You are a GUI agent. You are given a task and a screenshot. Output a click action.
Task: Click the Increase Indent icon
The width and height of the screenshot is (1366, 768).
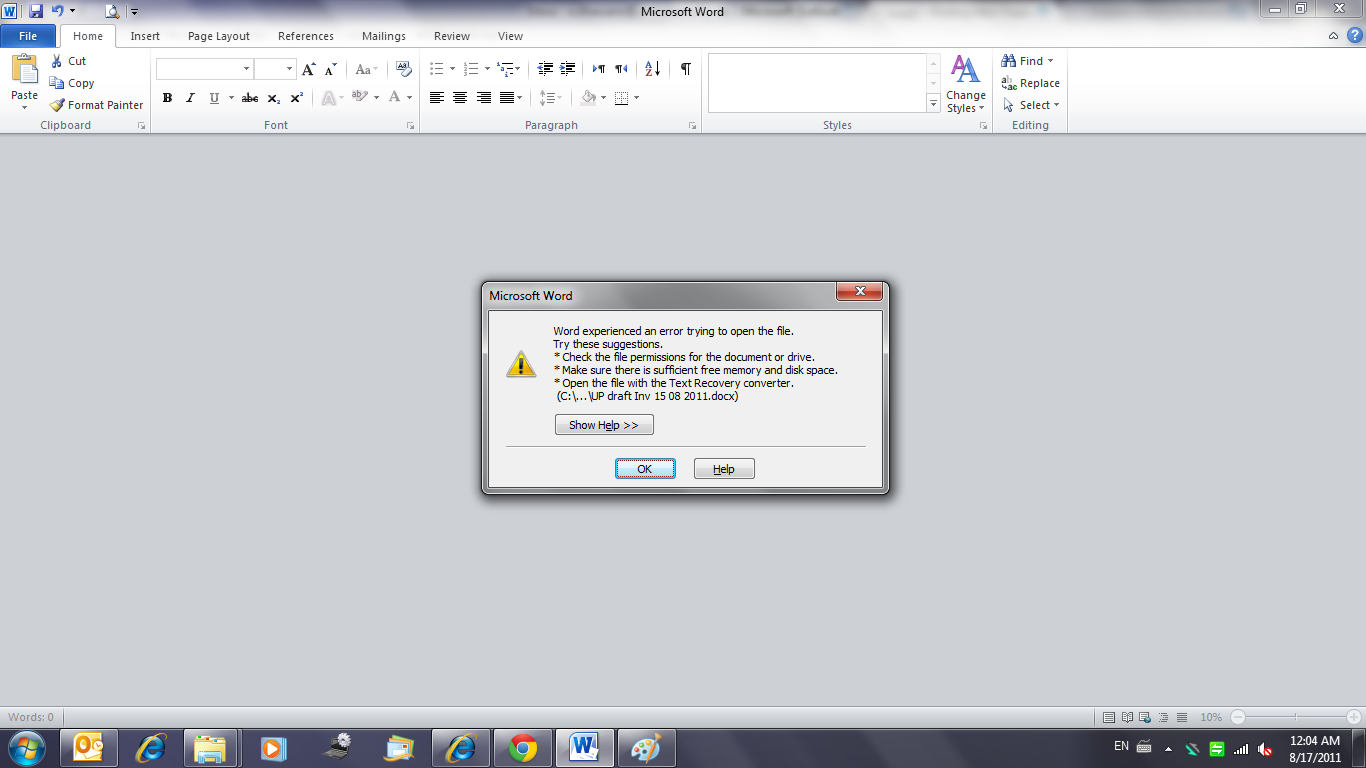567,69
